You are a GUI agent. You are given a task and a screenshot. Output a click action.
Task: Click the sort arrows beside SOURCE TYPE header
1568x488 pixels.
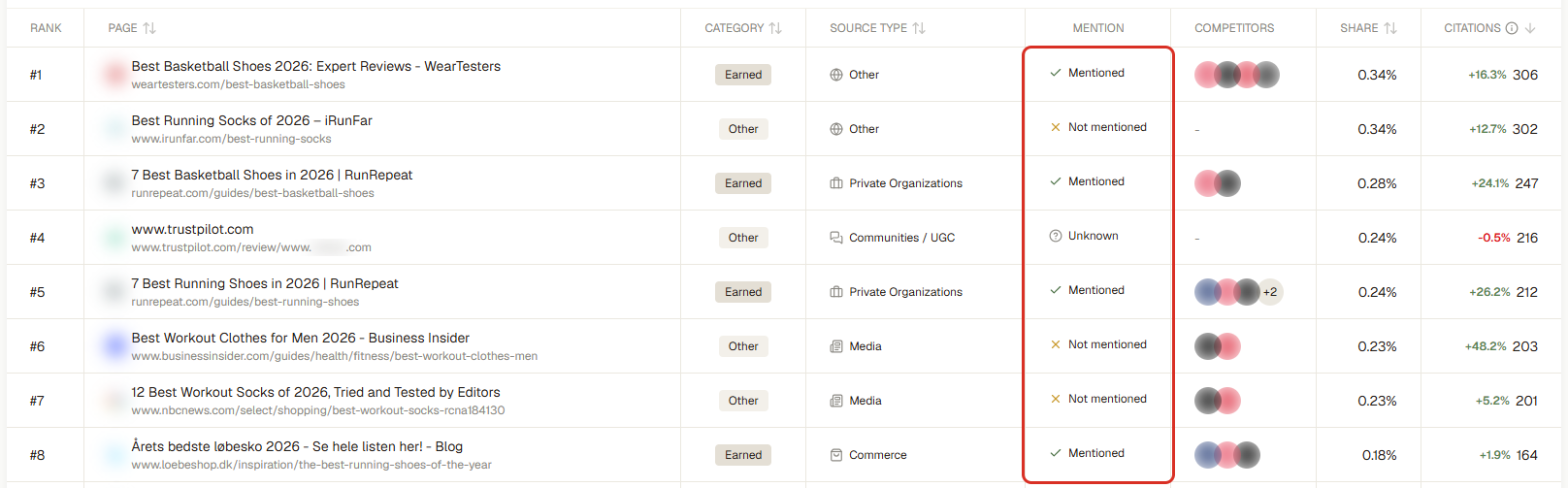(919, 28)
